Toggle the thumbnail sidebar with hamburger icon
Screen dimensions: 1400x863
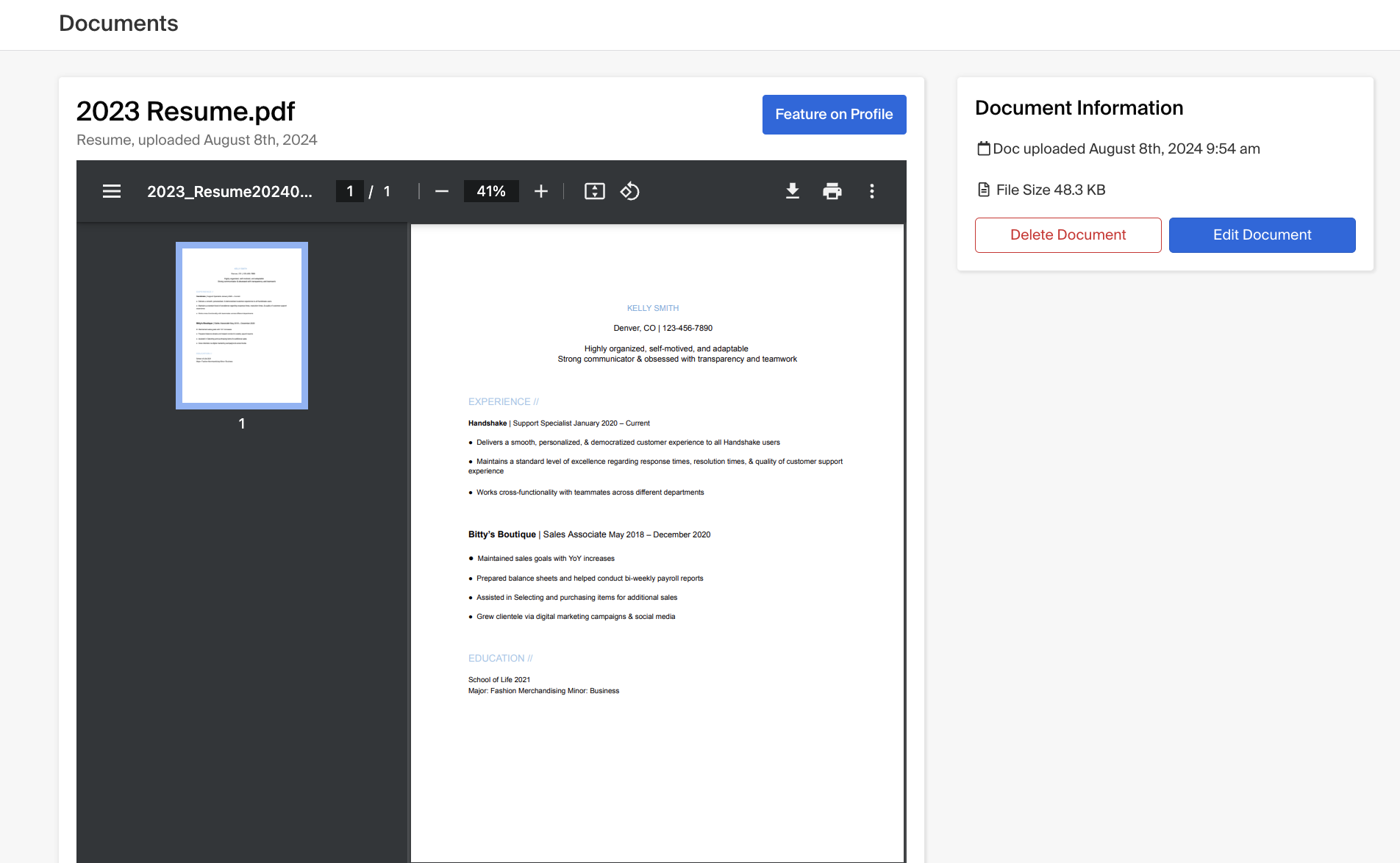coord(111,191)
